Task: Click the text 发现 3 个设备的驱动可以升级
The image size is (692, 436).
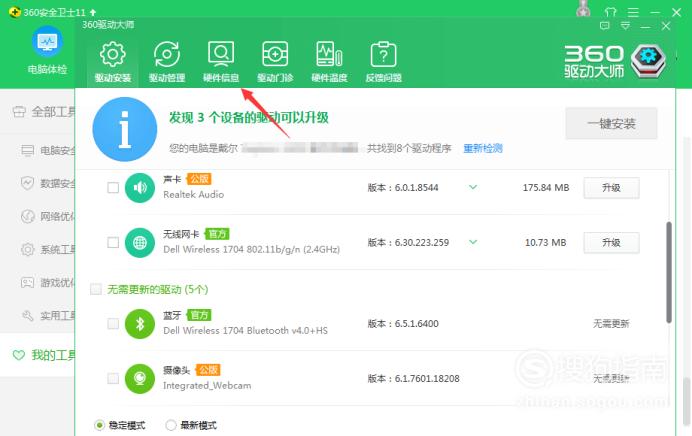Action: point(249,117)
